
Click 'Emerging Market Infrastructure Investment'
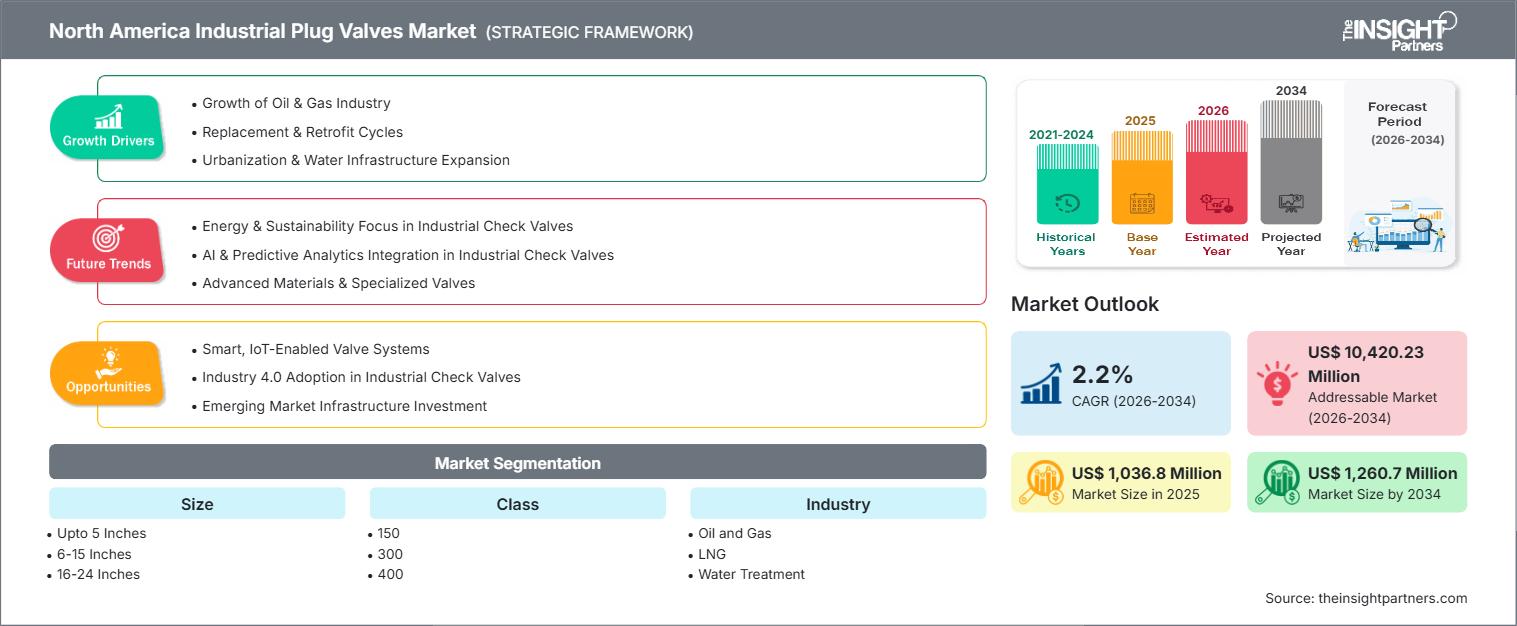344,405
